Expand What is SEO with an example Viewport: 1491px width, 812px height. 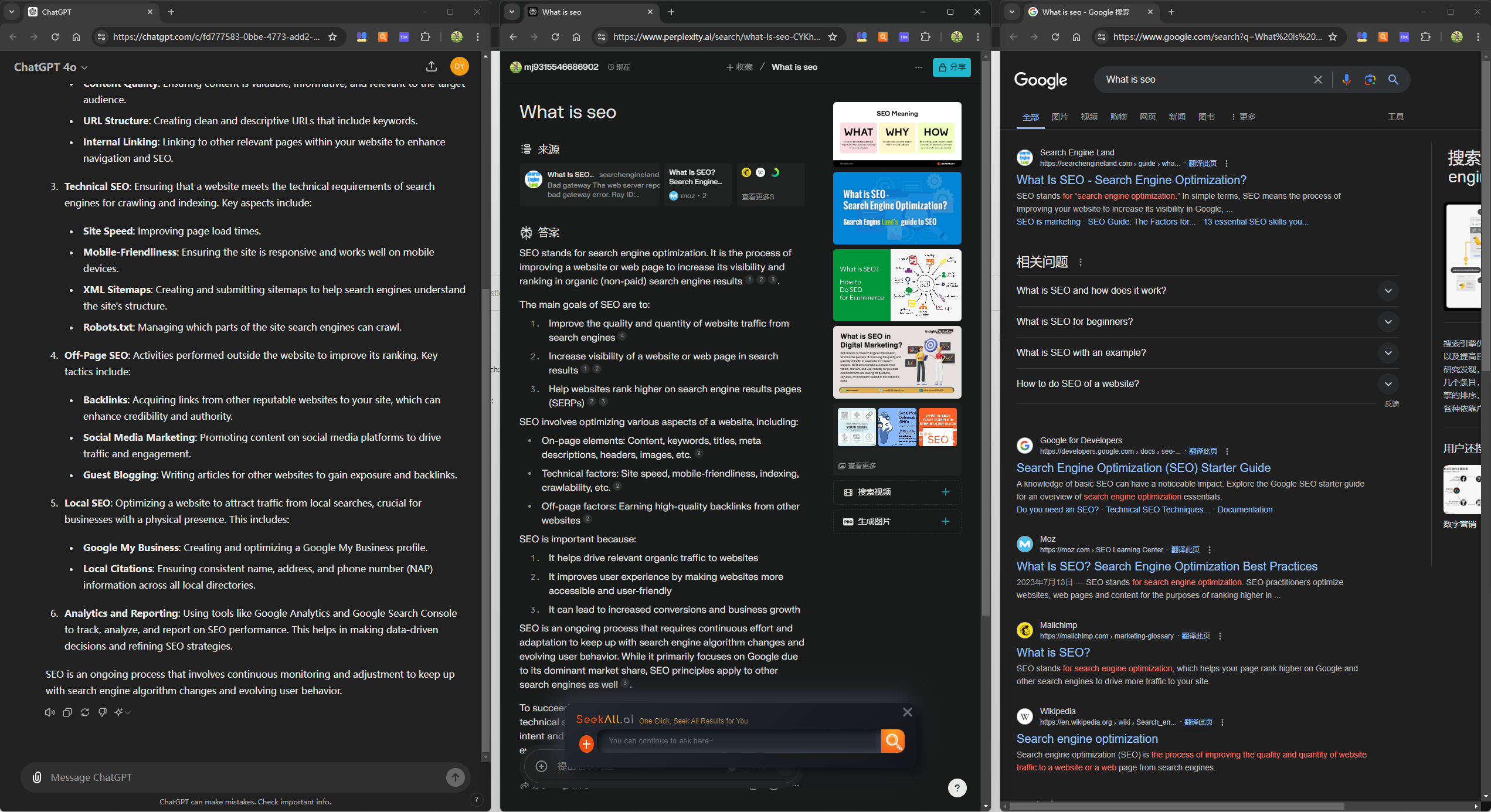[x=1207, y=353]
